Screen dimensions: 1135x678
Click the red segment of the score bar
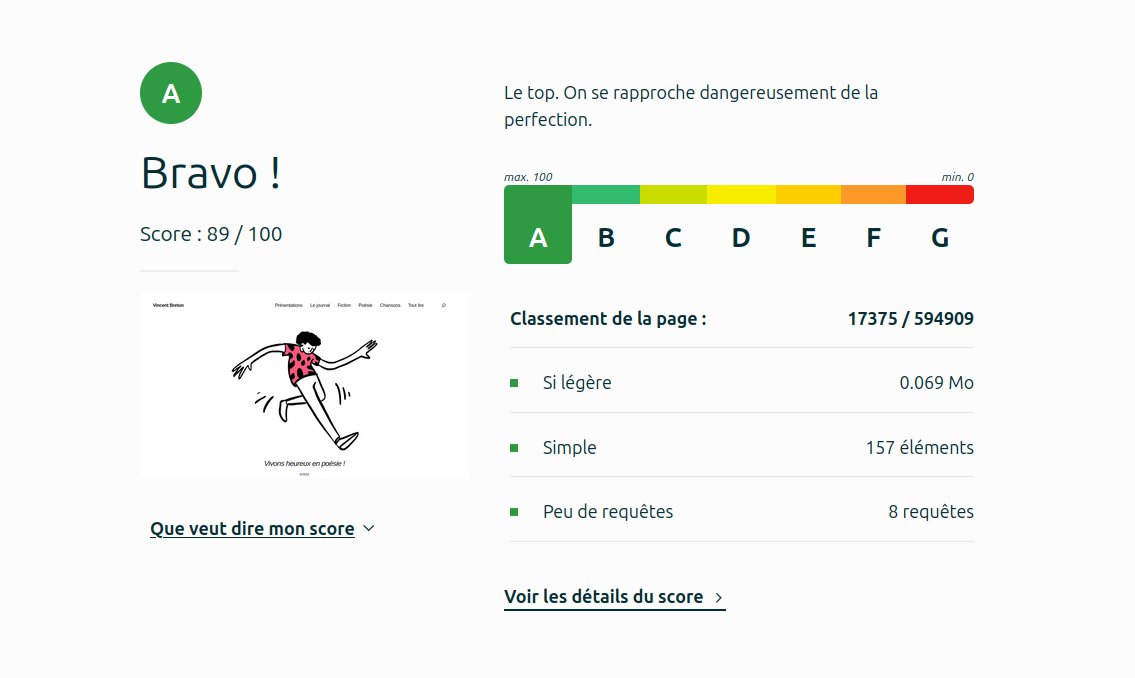click(x=940, y=195)
